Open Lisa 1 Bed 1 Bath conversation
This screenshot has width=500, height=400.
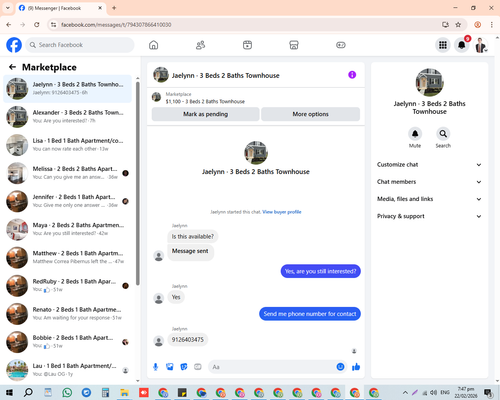tap(68, 145)
